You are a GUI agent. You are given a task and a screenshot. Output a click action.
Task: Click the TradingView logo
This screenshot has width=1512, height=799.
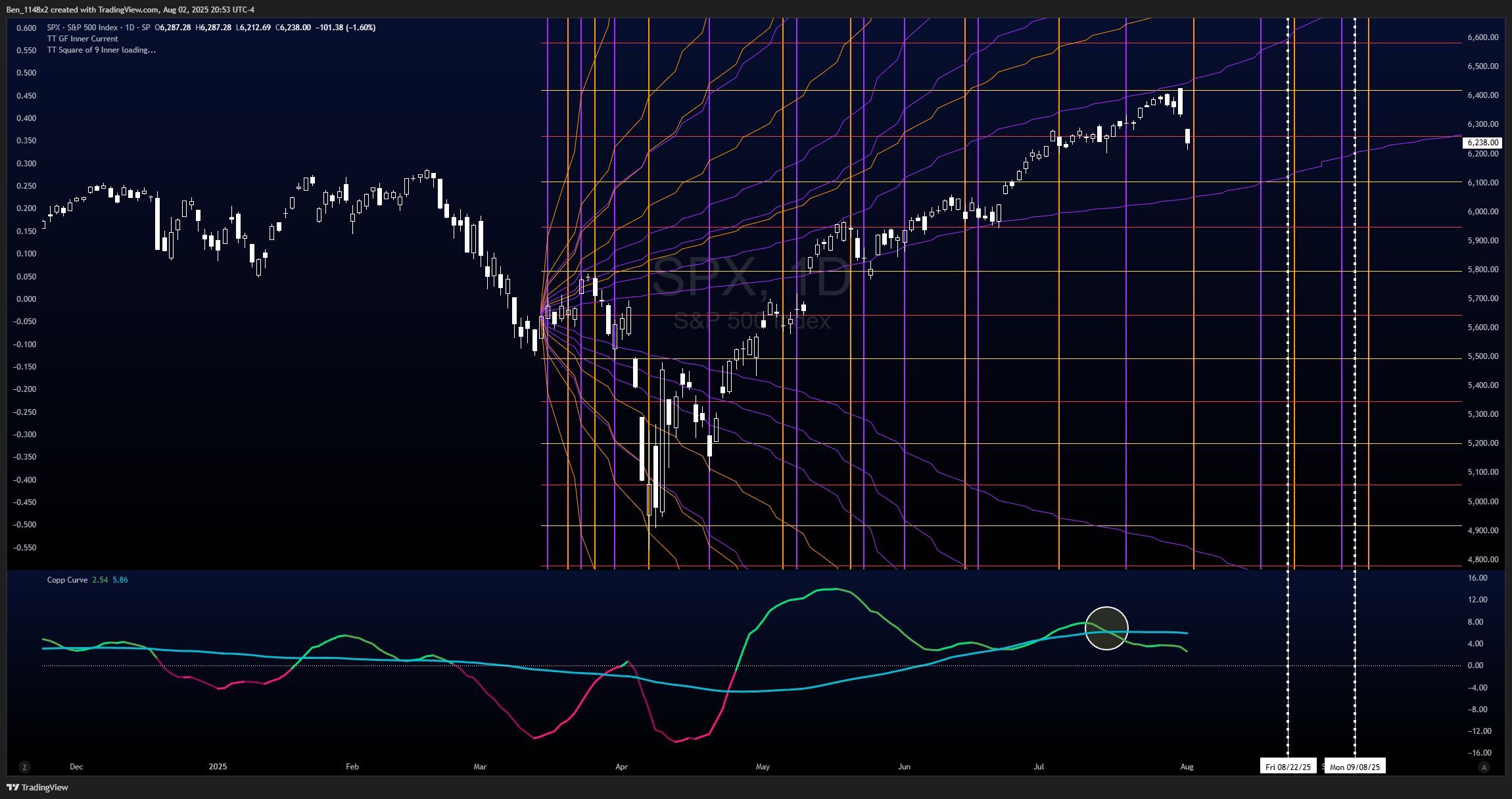coord(37,787)
